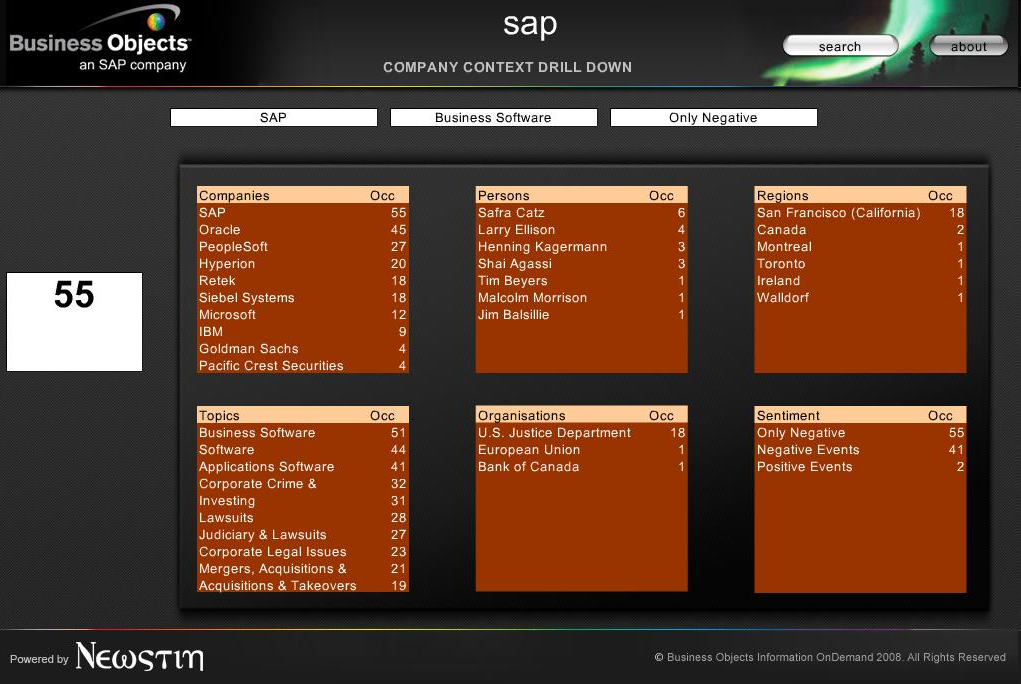Select SAP in the Companies list
Viewport: 1021px width, 684px height.
click(x=303, y=212)
